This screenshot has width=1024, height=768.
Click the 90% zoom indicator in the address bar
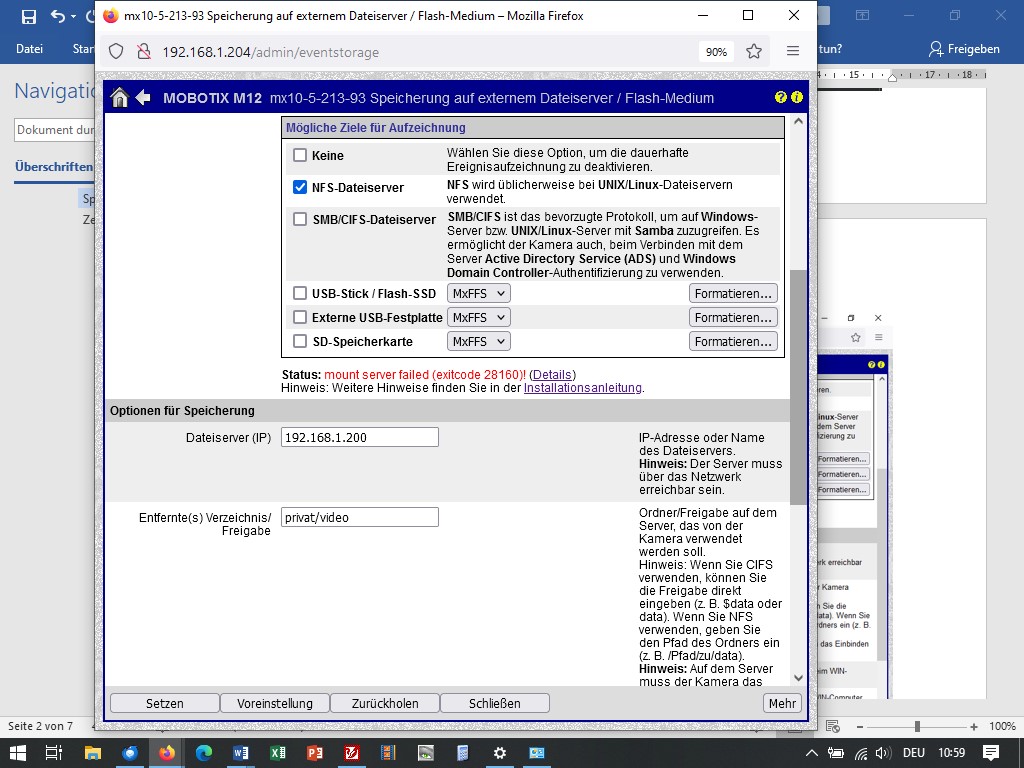(716, 52)
